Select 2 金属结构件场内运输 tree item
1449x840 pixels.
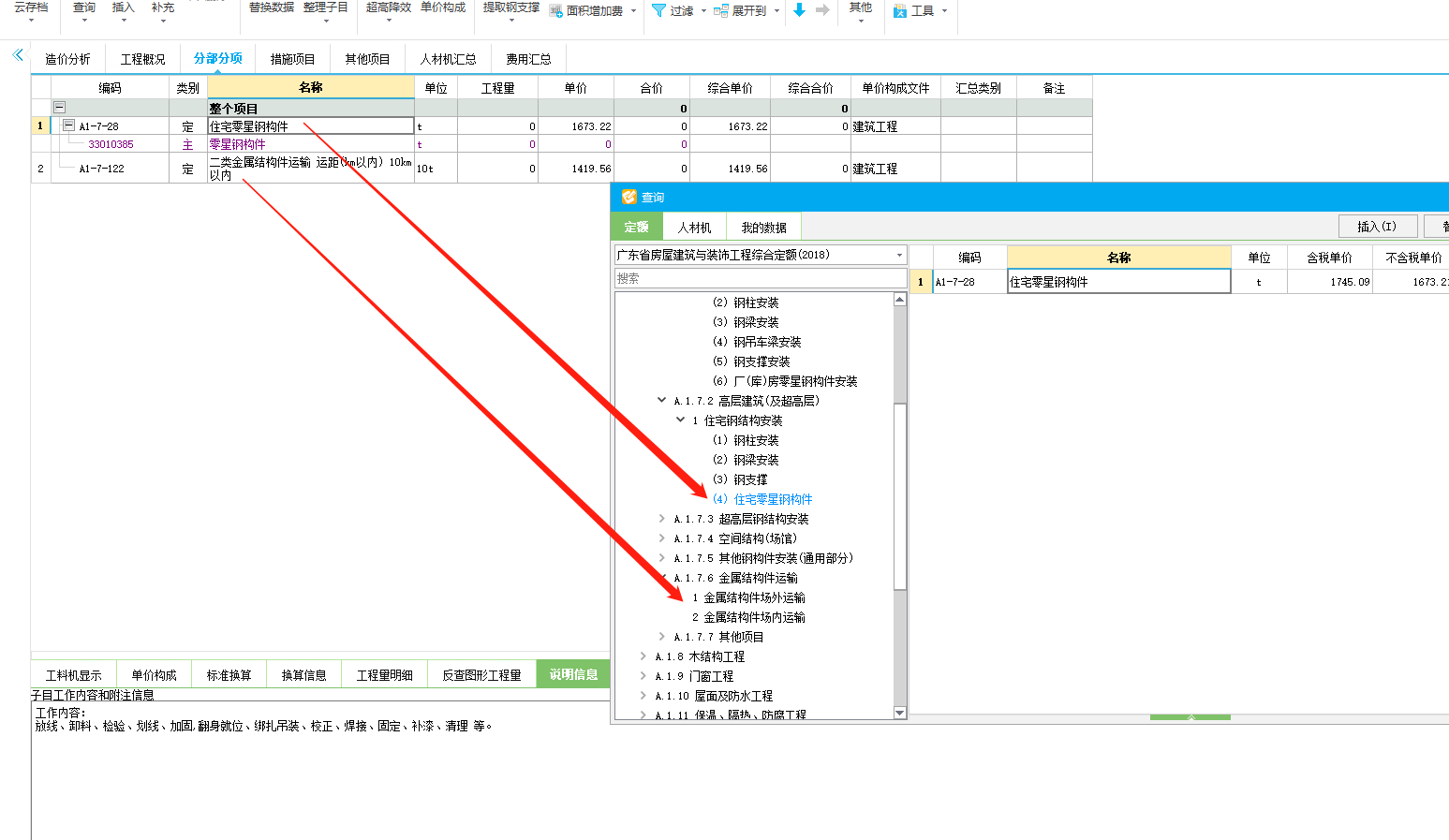[x=748, y=617]
